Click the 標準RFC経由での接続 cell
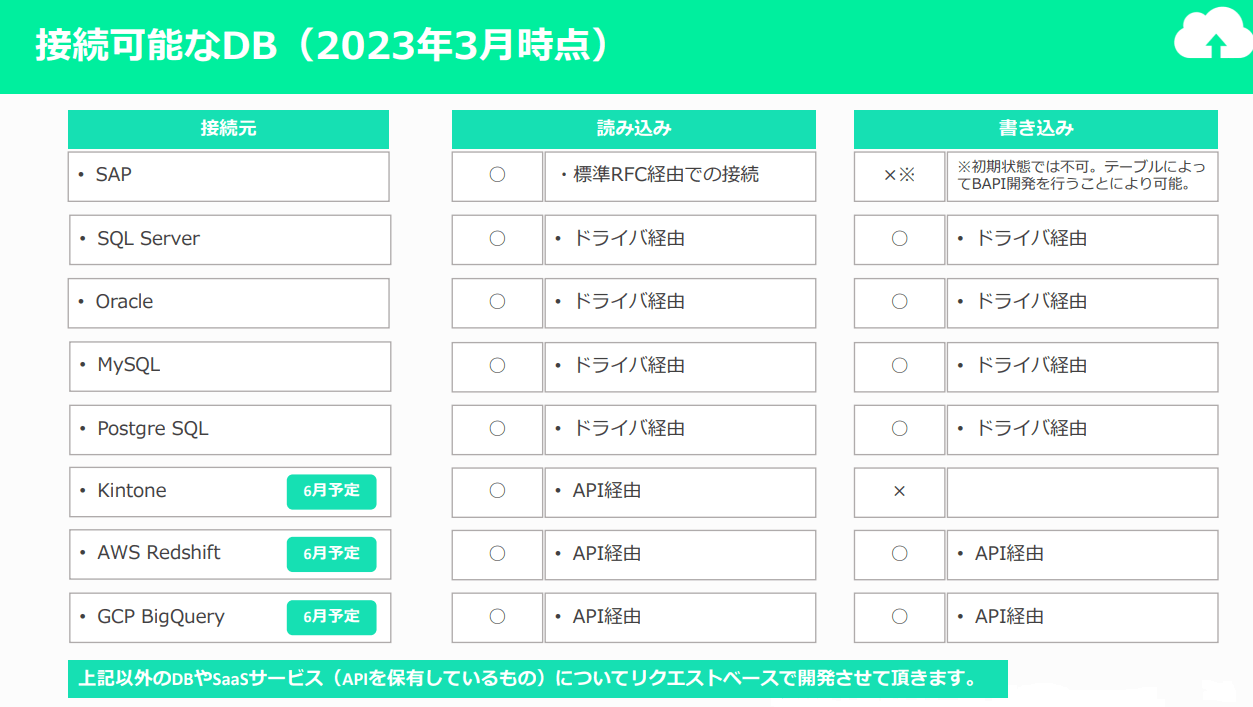Screen dimensions: 1253x707 point(680,175)
